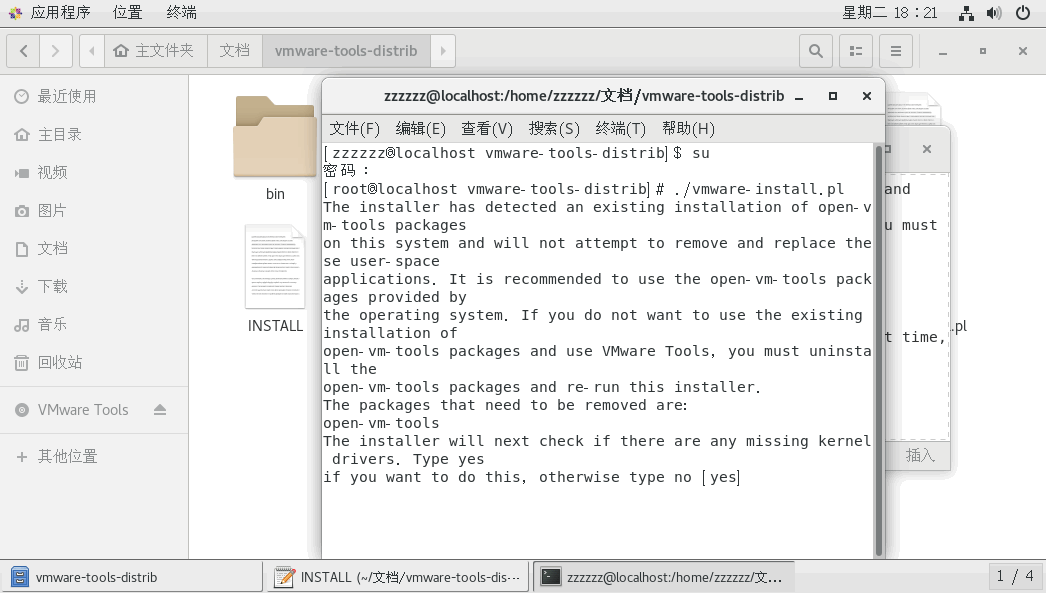
Task: Click Home folder (主文件夹) path button
Action: tap(155, 51)
